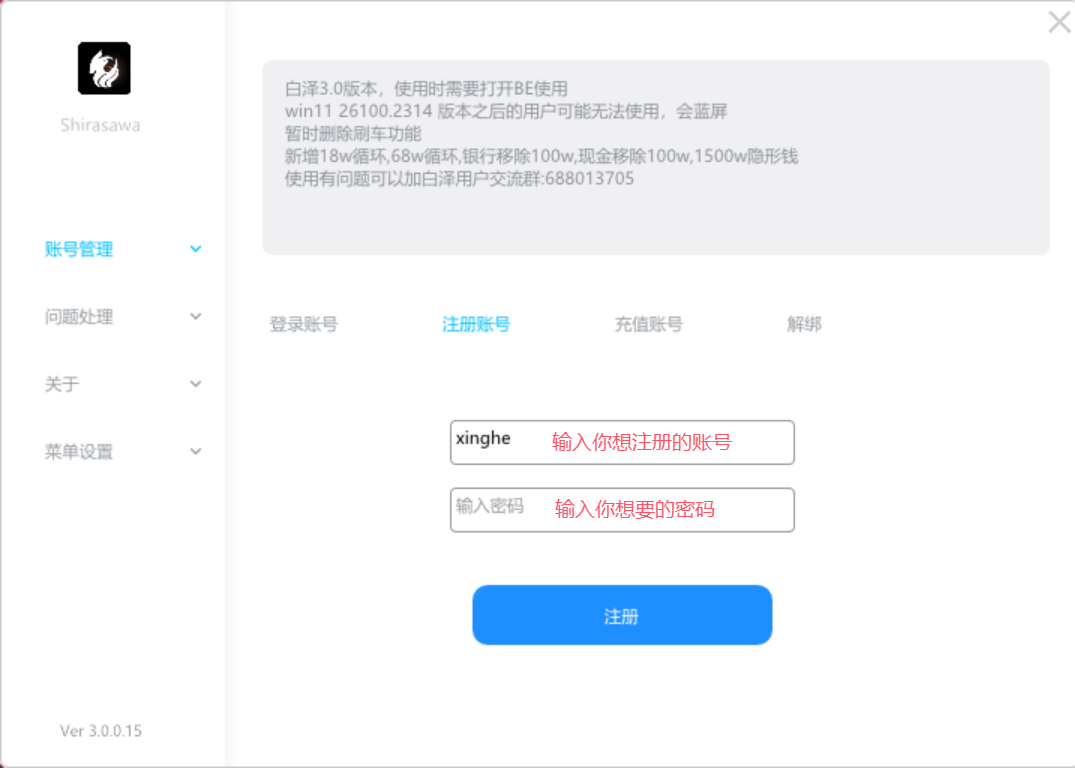Close the window with the X icon
The width and height of the screenshot is (1075, 768).
tap(1060, 22)
